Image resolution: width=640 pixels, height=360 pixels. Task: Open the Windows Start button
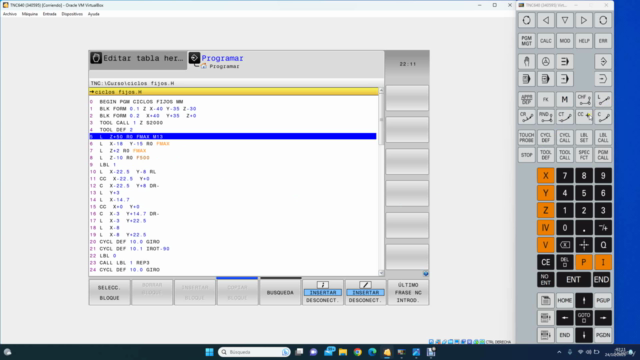(x=209, y=352)
